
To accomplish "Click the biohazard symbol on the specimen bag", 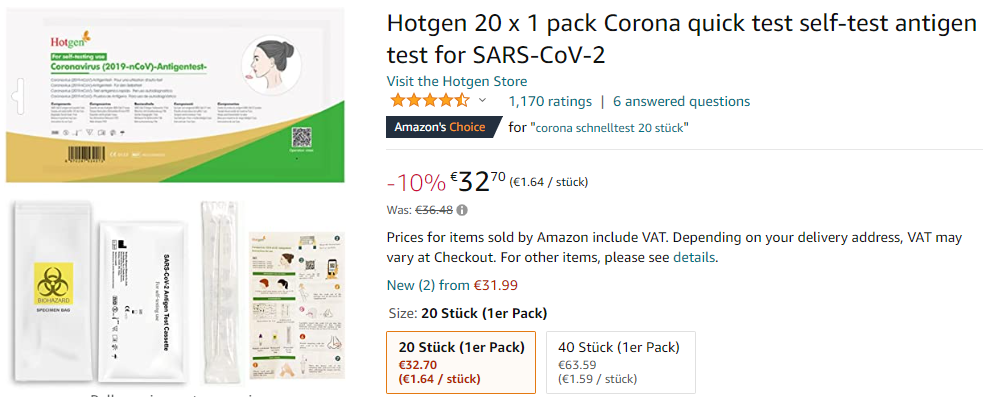I will tap(54, 282).
